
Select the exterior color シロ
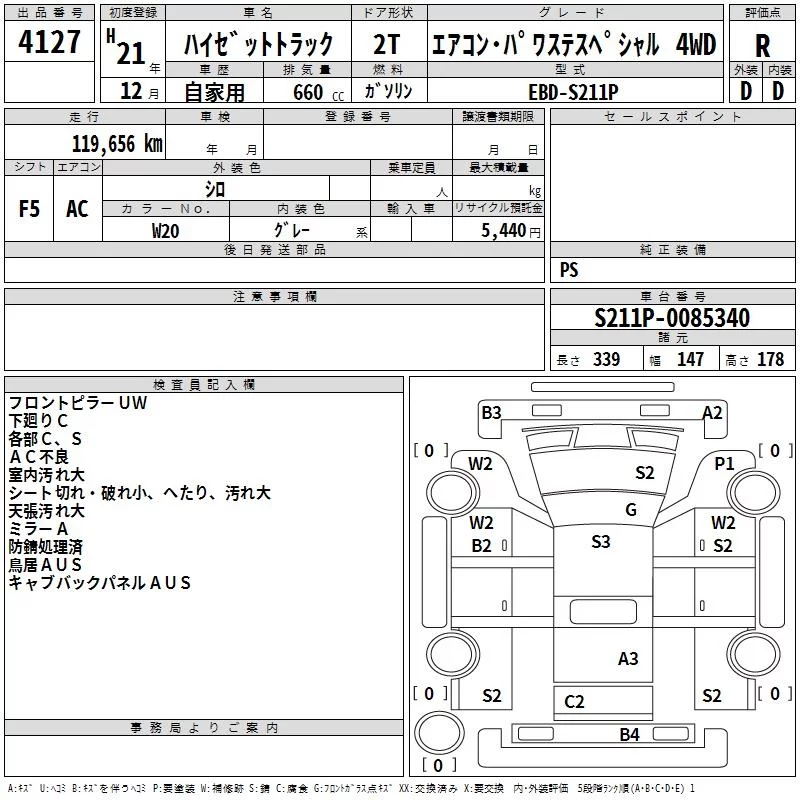(215, 190)
